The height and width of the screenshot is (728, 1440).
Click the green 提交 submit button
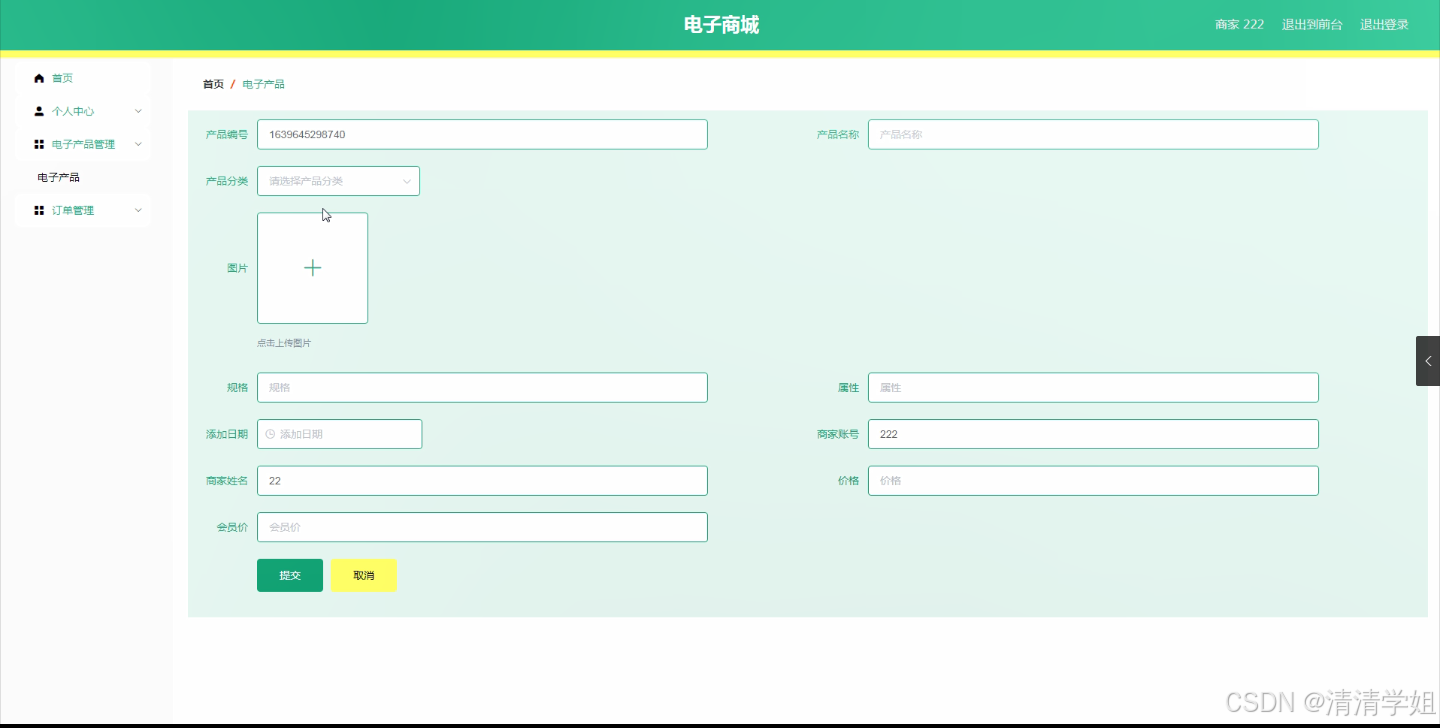[x=289, y=575]
